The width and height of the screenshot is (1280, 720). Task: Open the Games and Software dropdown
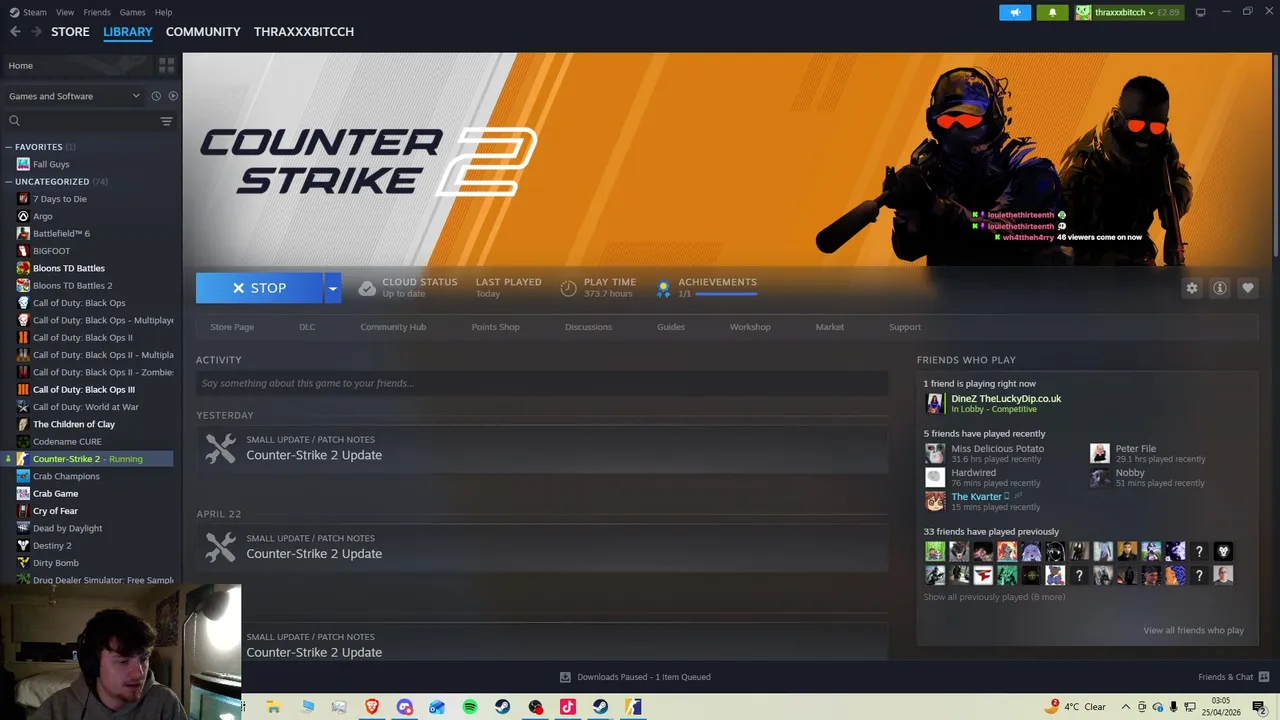(x=74, y=96)
